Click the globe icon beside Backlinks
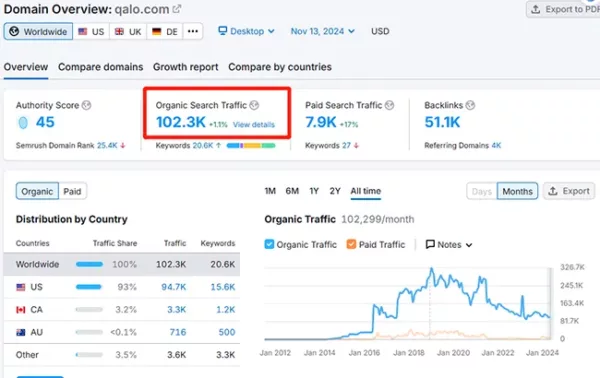Viewport: 600px width, 378px height. (x=470, y=105)
